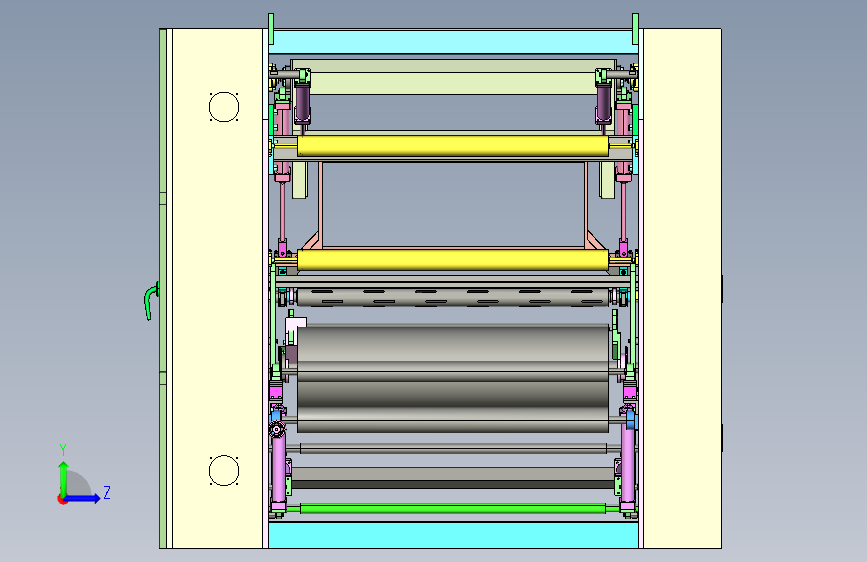Select the top cyan cross beam
This screenshot has height=562, width=867.
coord(453,41)
